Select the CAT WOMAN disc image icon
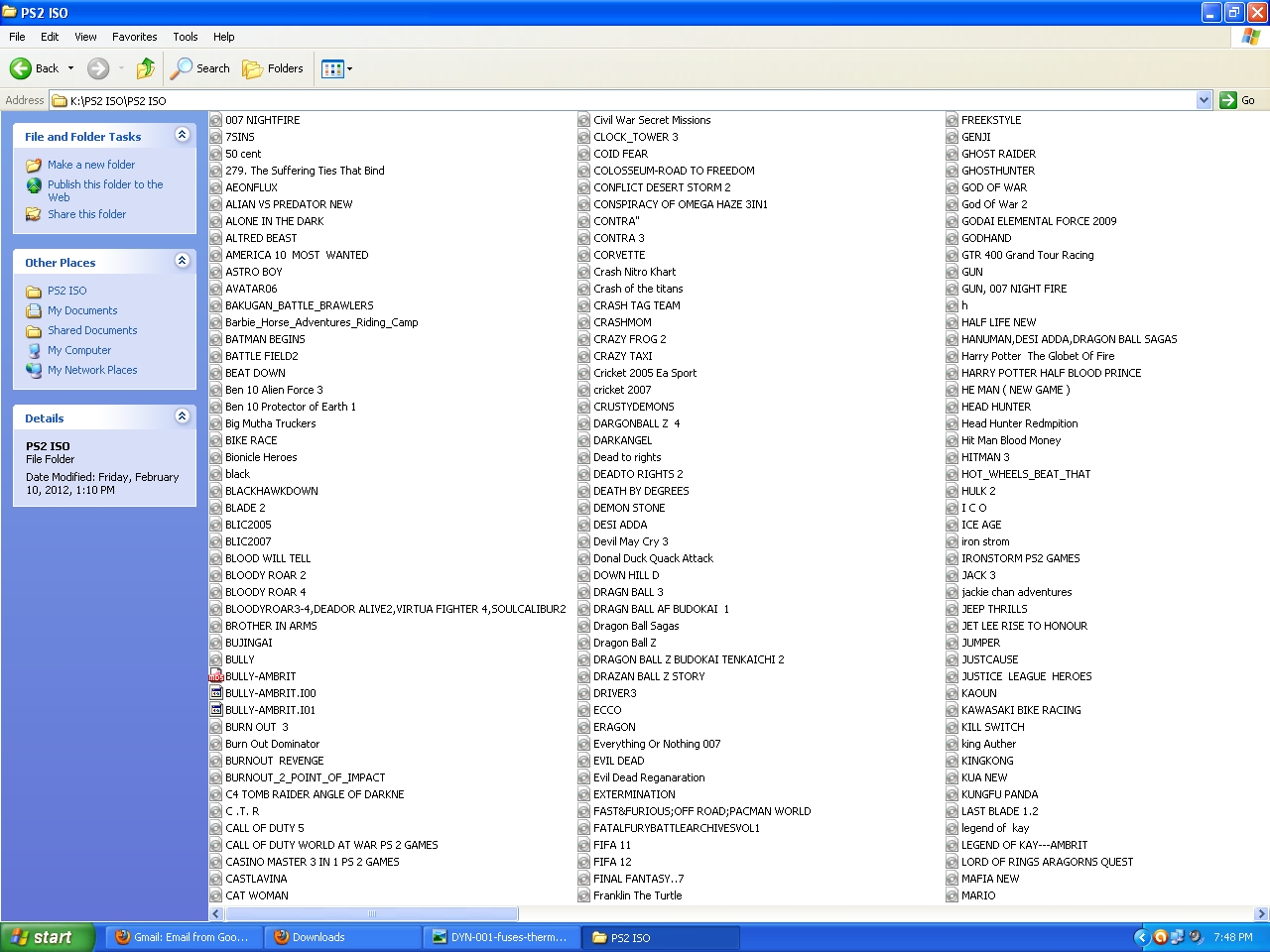 tap(216, 895)
